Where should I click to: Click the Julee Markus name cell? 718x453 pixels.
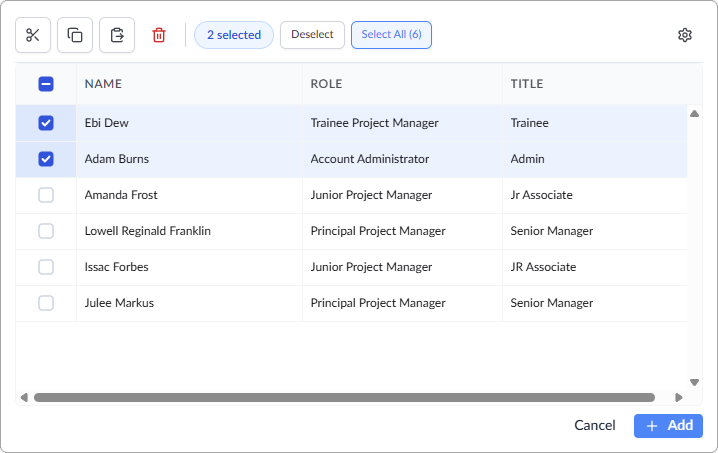click(x=189, y=303)
